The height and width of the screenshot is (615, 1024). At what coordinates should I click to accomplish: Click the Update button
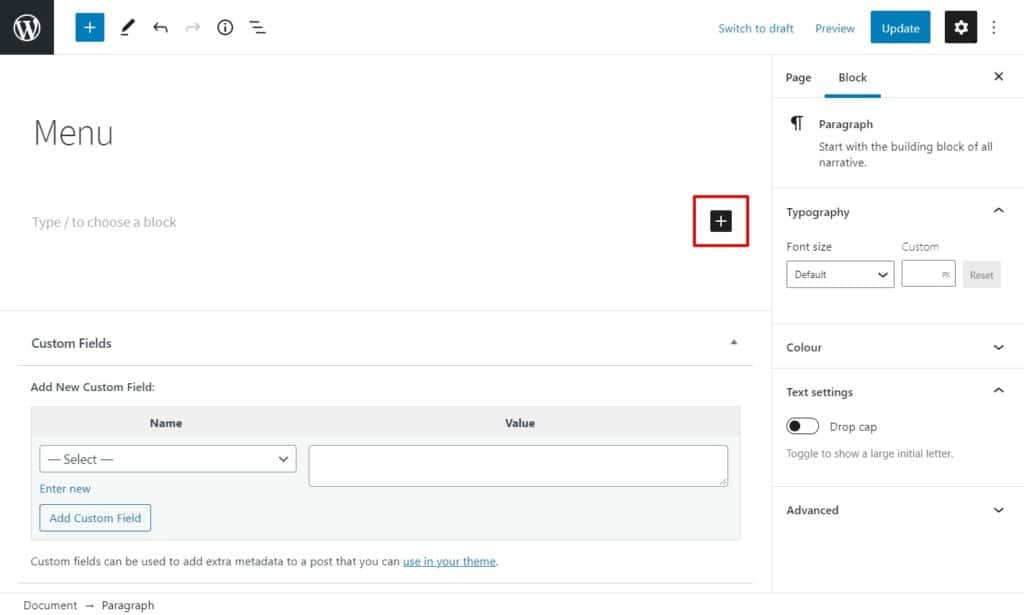pos(899,28)
